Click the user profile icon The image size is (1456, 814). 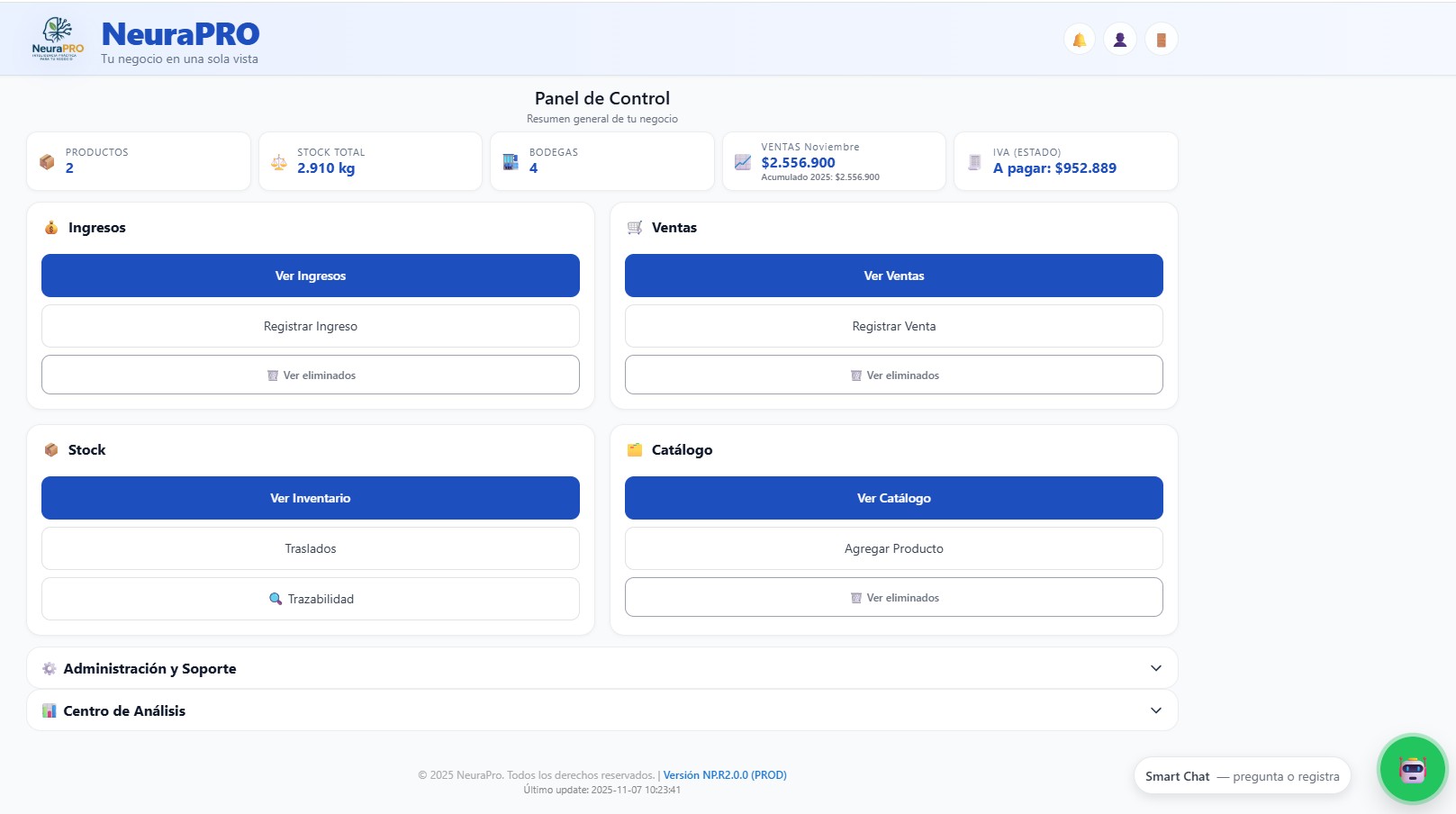coord(1120,38)
